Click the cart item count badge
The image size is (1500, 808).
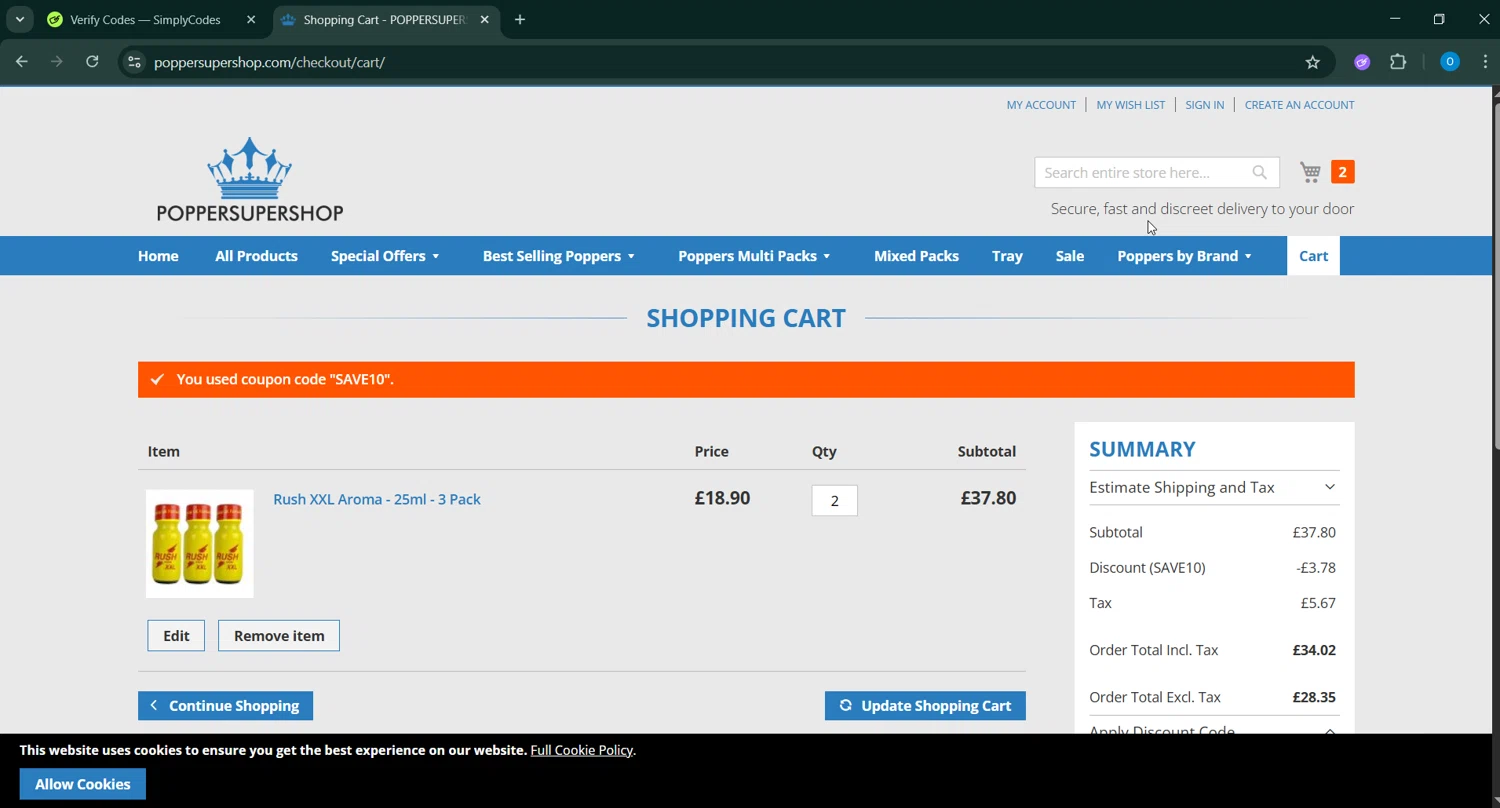1342,172
